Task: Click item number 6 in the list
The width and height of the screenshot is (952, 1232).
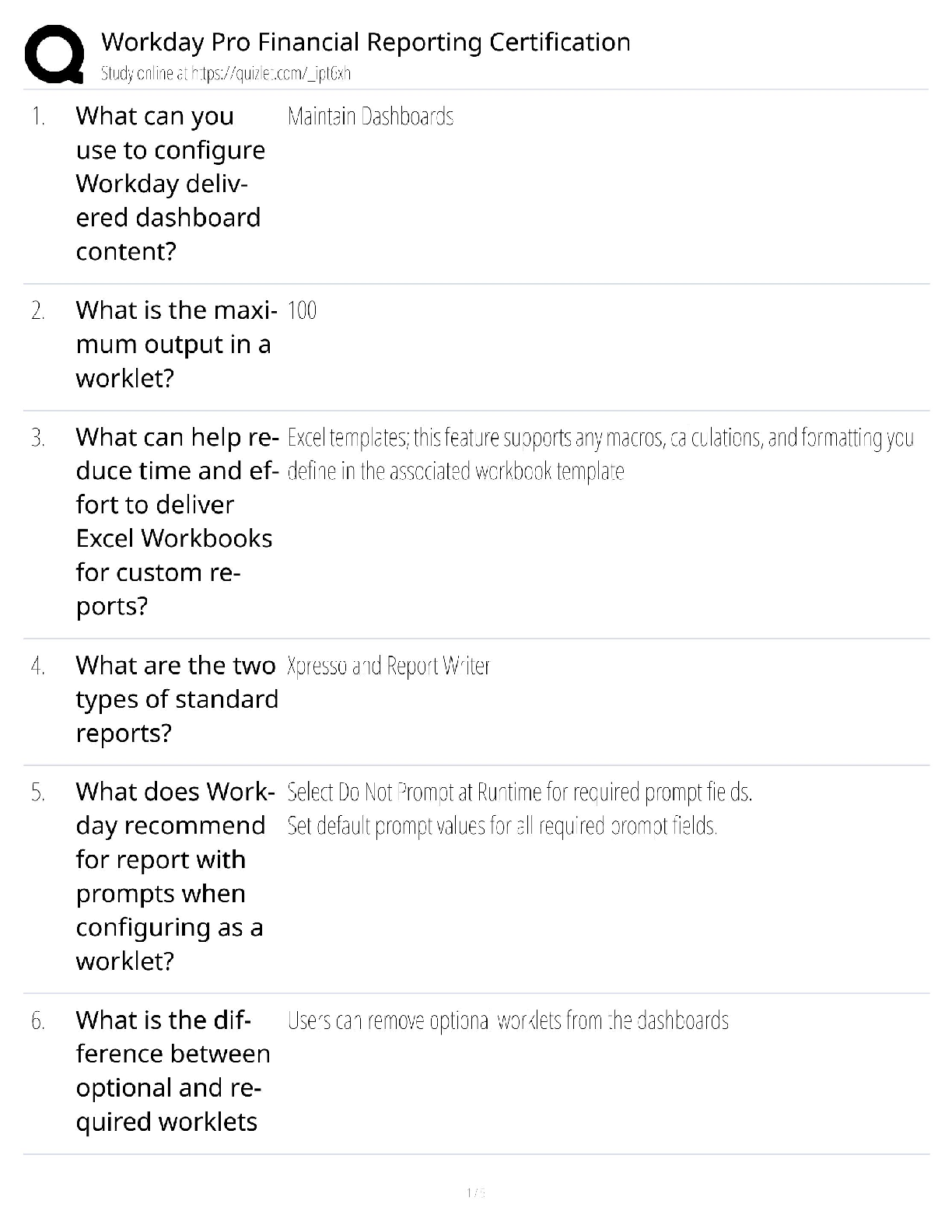Action: coord(38,1020)
